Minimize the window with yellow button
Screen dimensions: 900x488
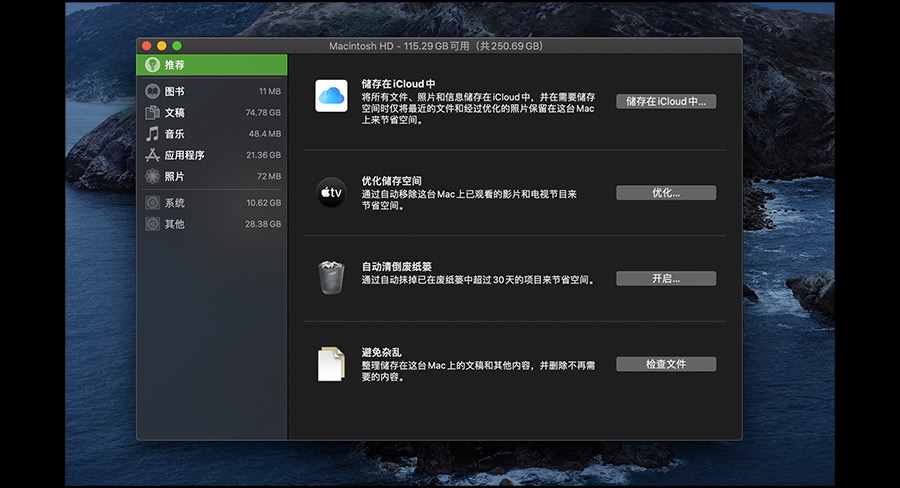point(162,46)
